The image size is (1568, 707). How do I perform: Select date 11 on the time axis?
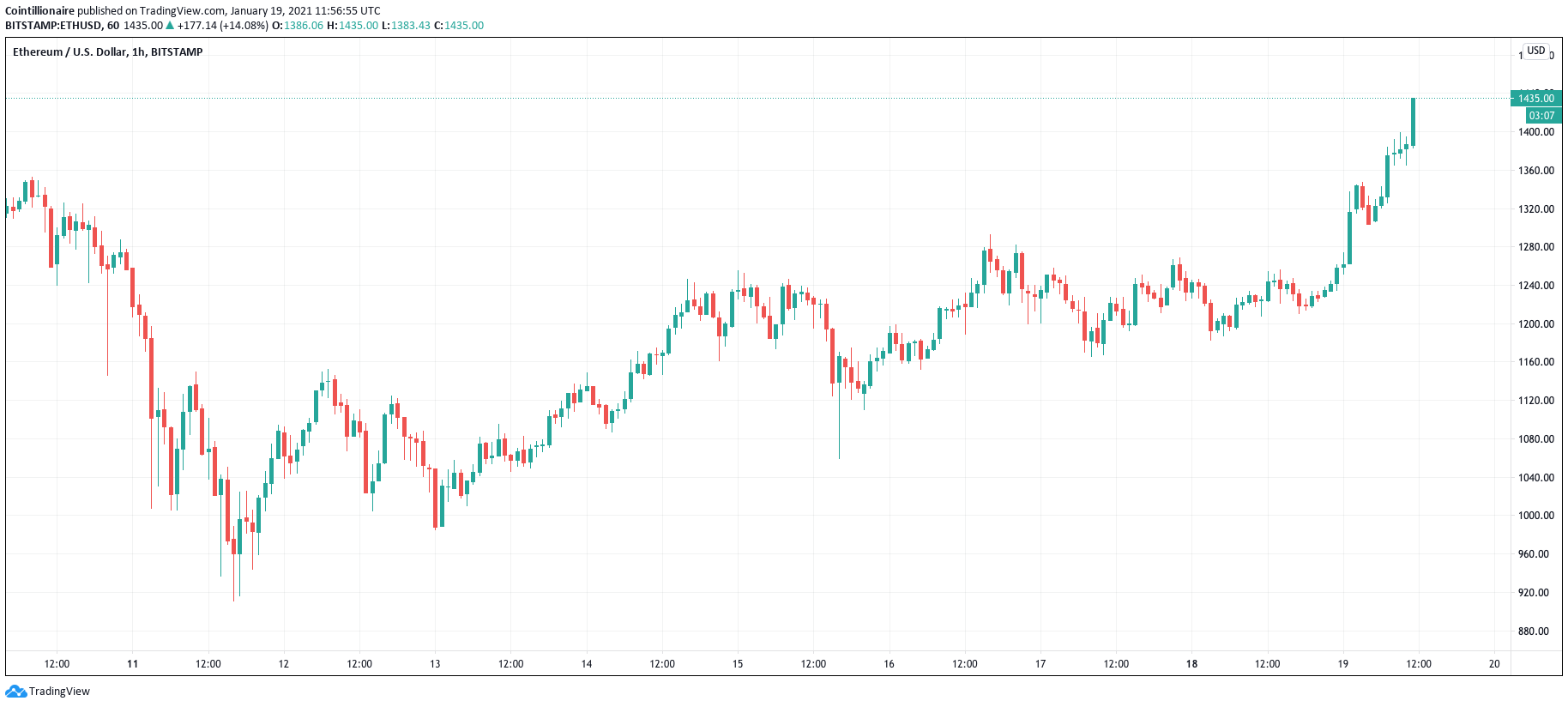click(132, 664)
